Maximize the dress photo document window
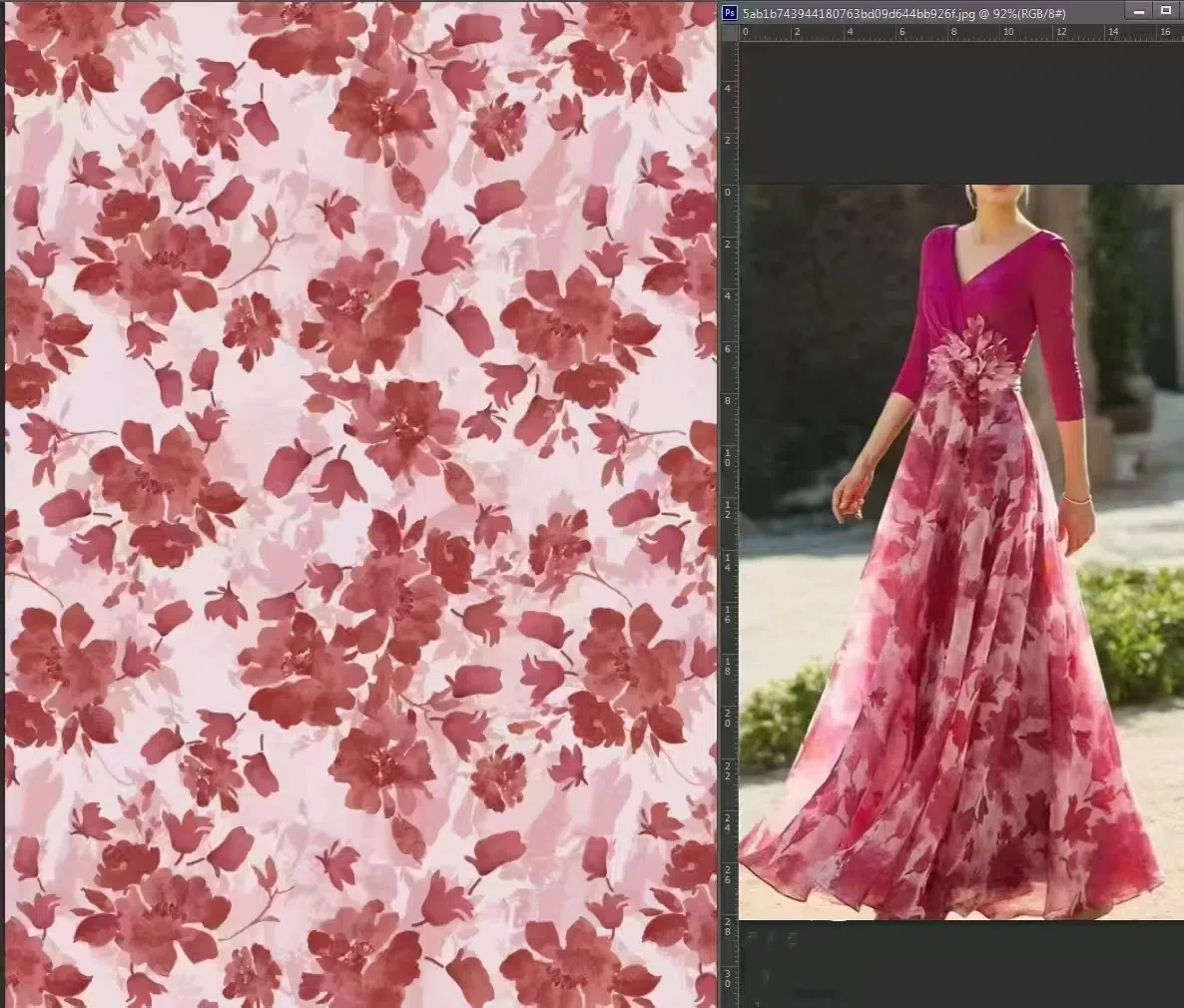The image size is (1184, 1008). [x=1166, y=11]
